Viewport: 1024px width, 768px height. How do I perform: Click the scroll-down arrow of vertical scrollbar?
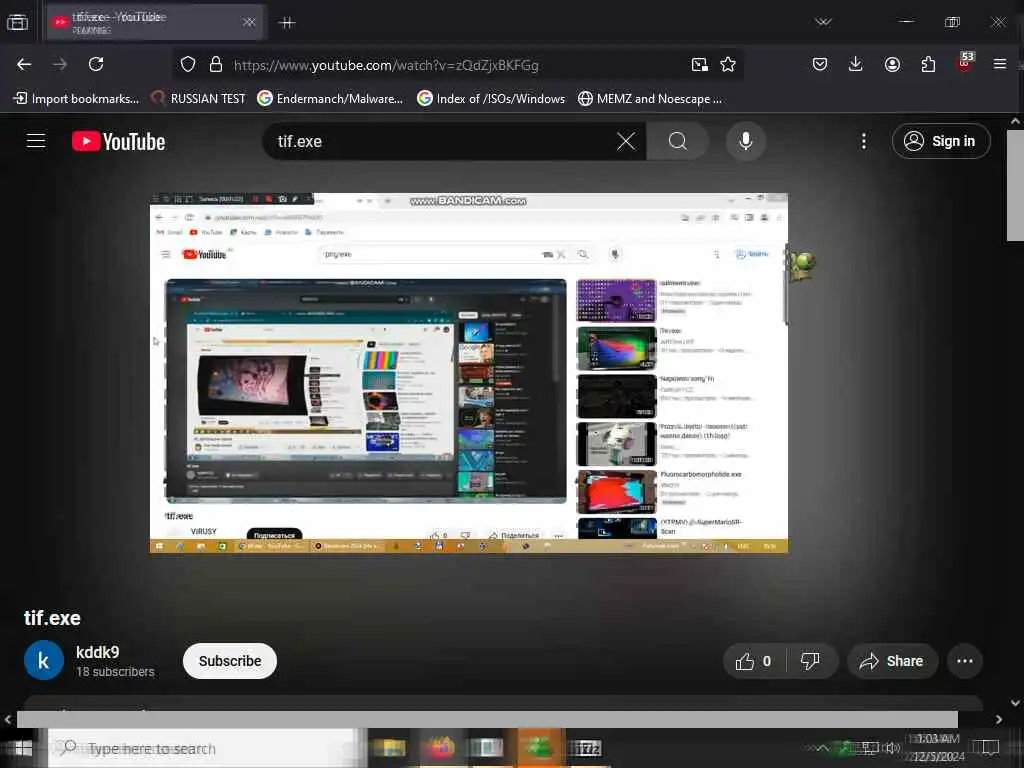[x=1015, y=703]
